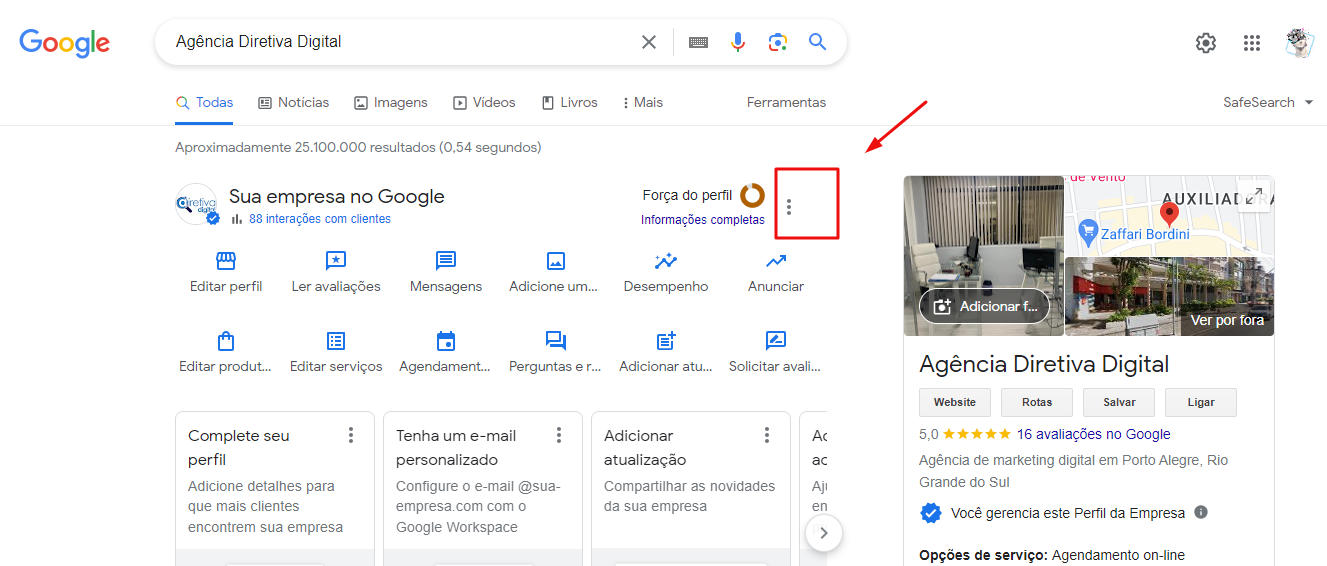The image size is (1327, 566).
Task: Open the Ver por fora street view thumbnail
Action: (x=1169, y=296)
